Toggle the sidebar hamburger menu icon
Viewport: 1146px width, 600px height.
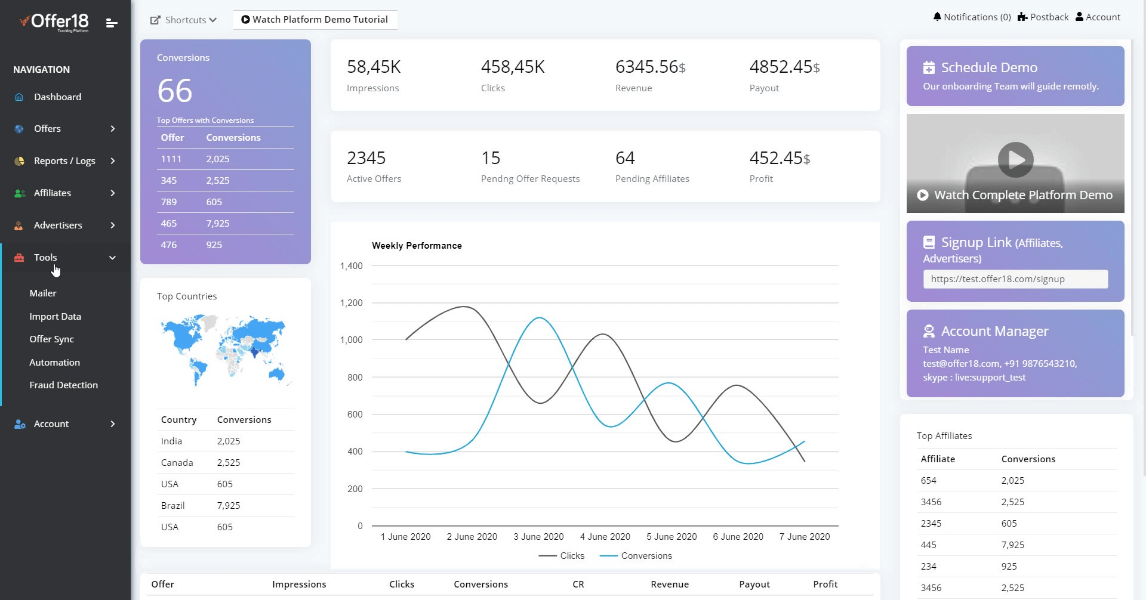click(x=111, y=22)
